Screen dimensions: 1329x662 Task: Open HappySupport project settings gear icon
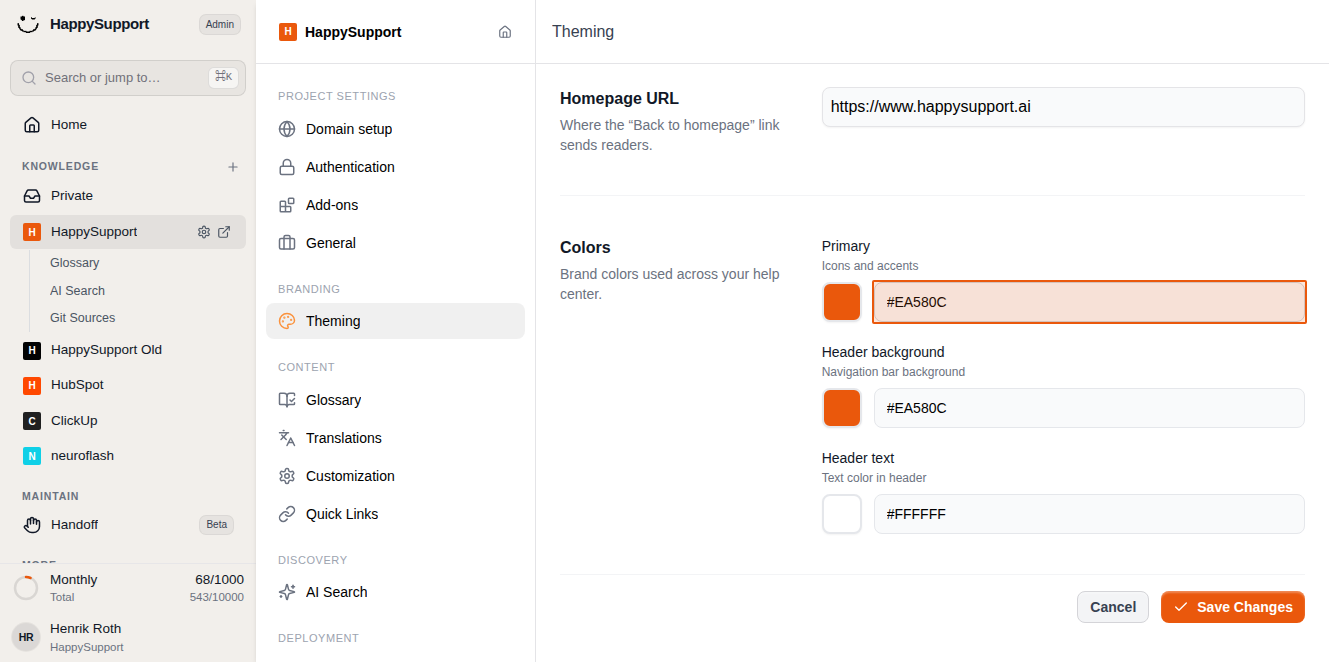[204, 232]
